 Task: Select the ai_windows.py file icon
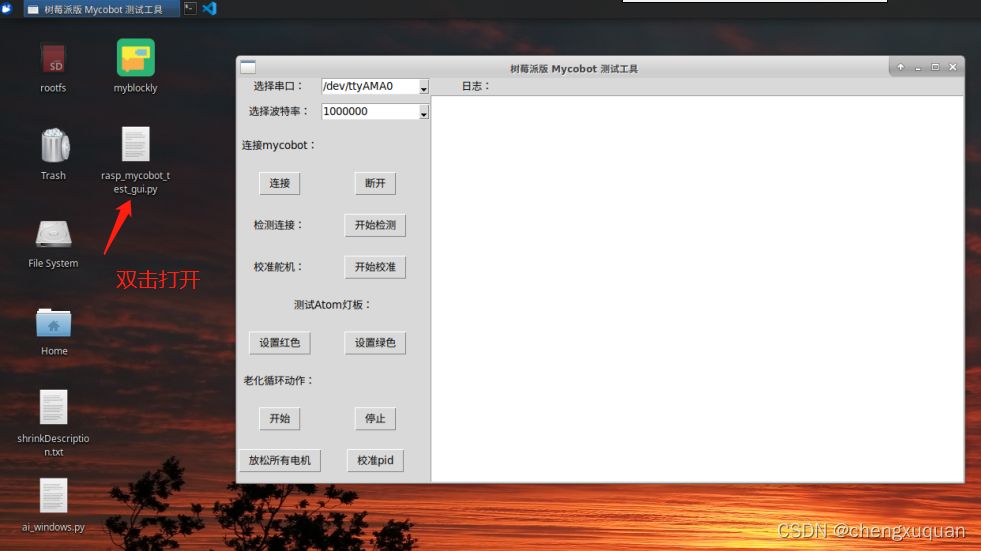(53, 496)
